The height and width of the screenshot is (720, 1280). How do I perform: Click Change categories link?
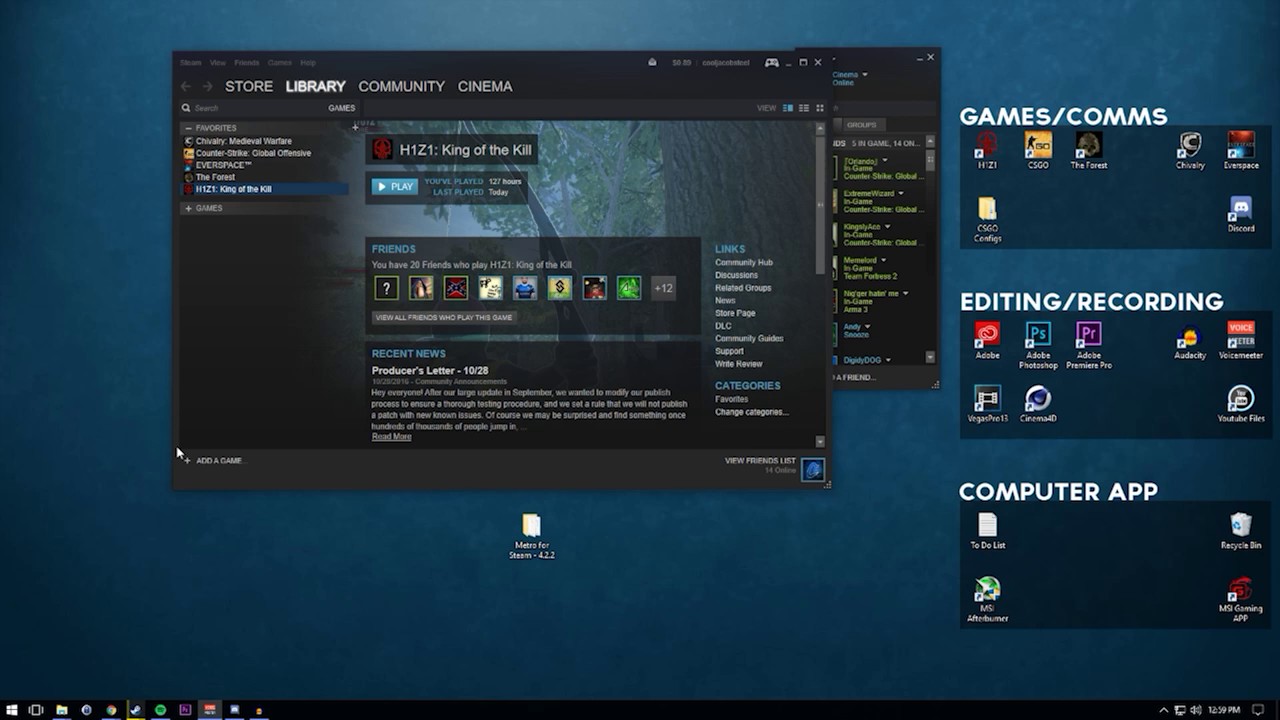(751, 412)
